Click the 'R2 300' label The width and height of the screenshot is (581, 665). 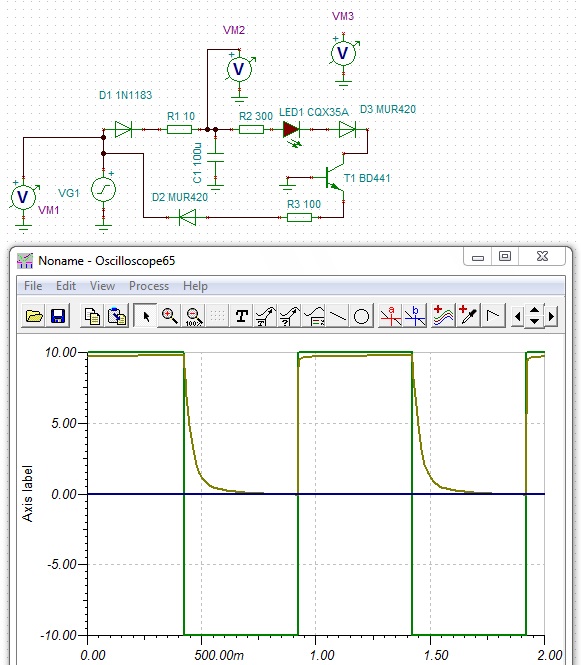point(256,116)
